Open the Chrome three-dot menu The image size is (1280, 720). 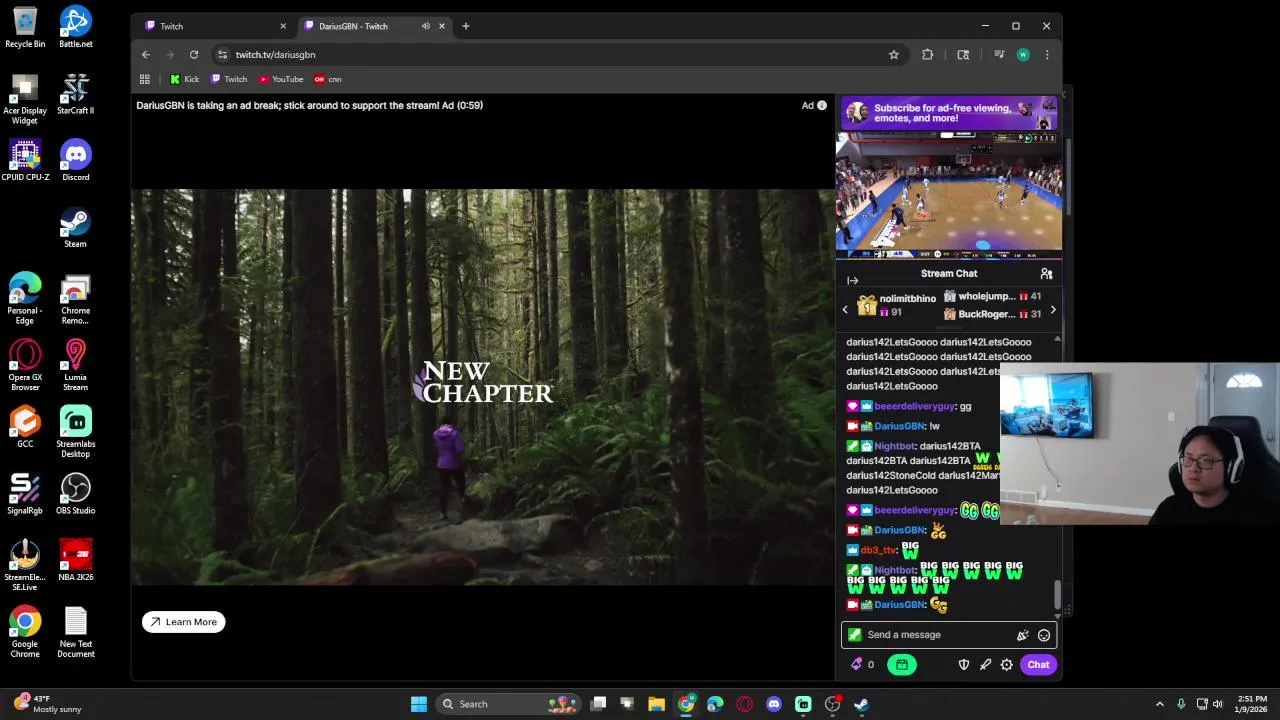(x=1047, y=55)
